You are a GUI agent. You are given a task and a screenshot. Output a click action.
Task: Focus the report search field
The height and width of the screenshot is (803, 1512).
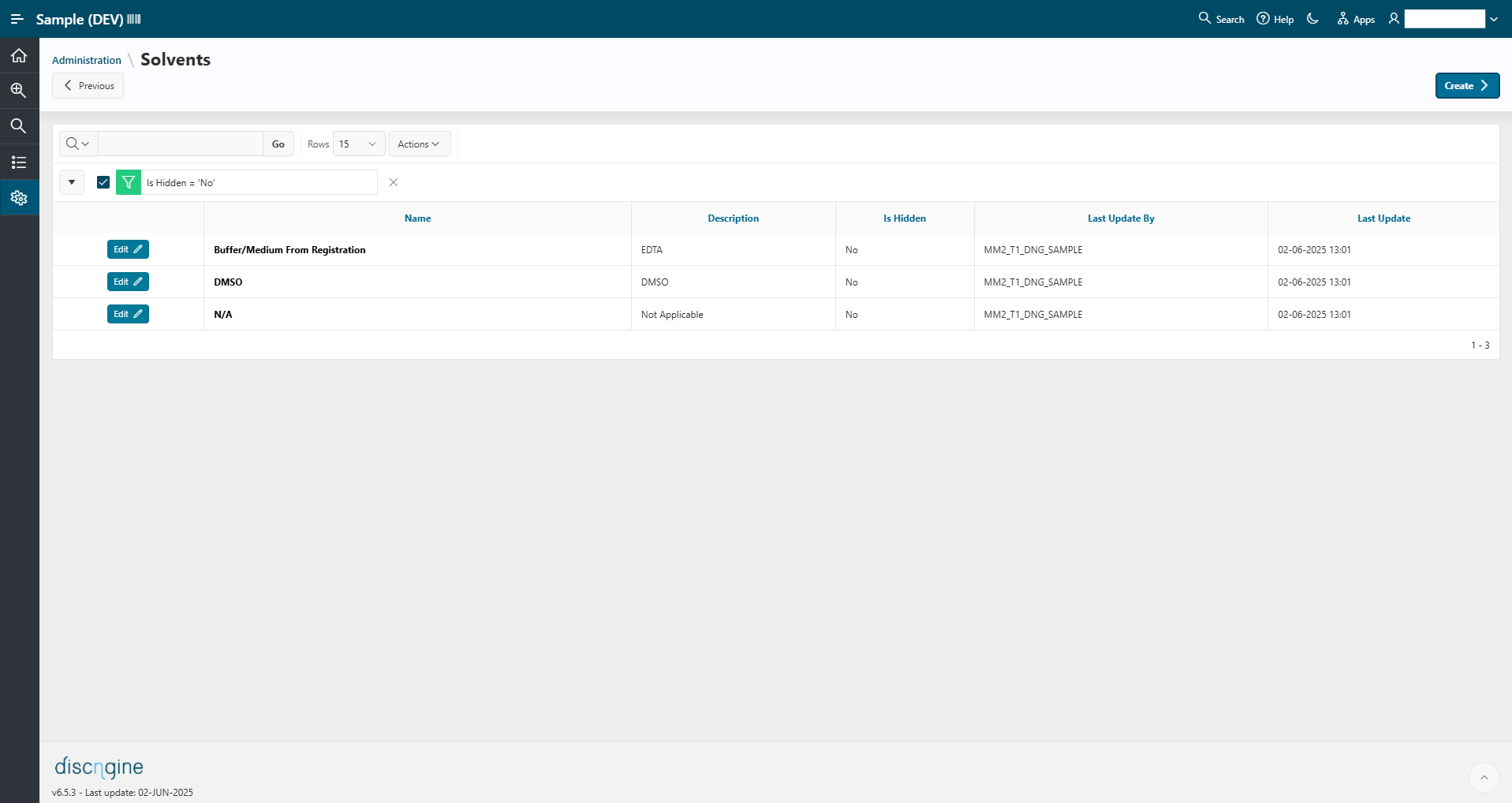click(181, 144)
